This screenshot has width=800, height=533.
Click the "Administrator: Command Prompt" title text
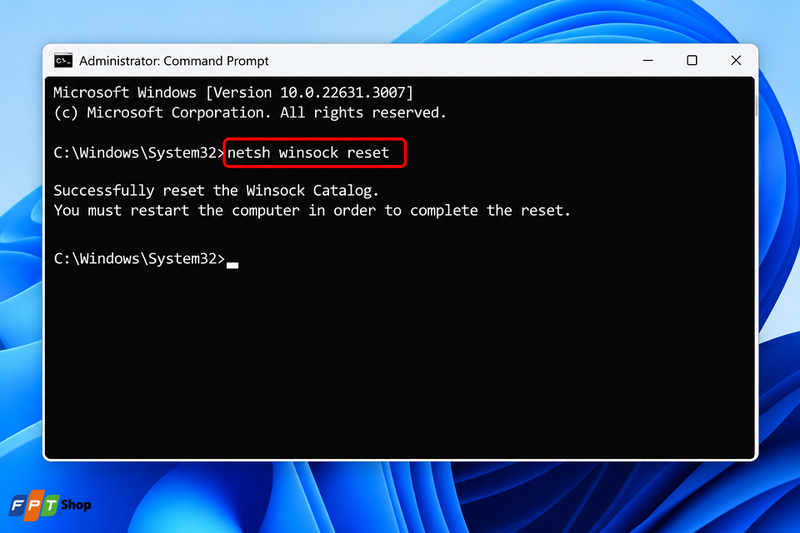click(174, 61)
